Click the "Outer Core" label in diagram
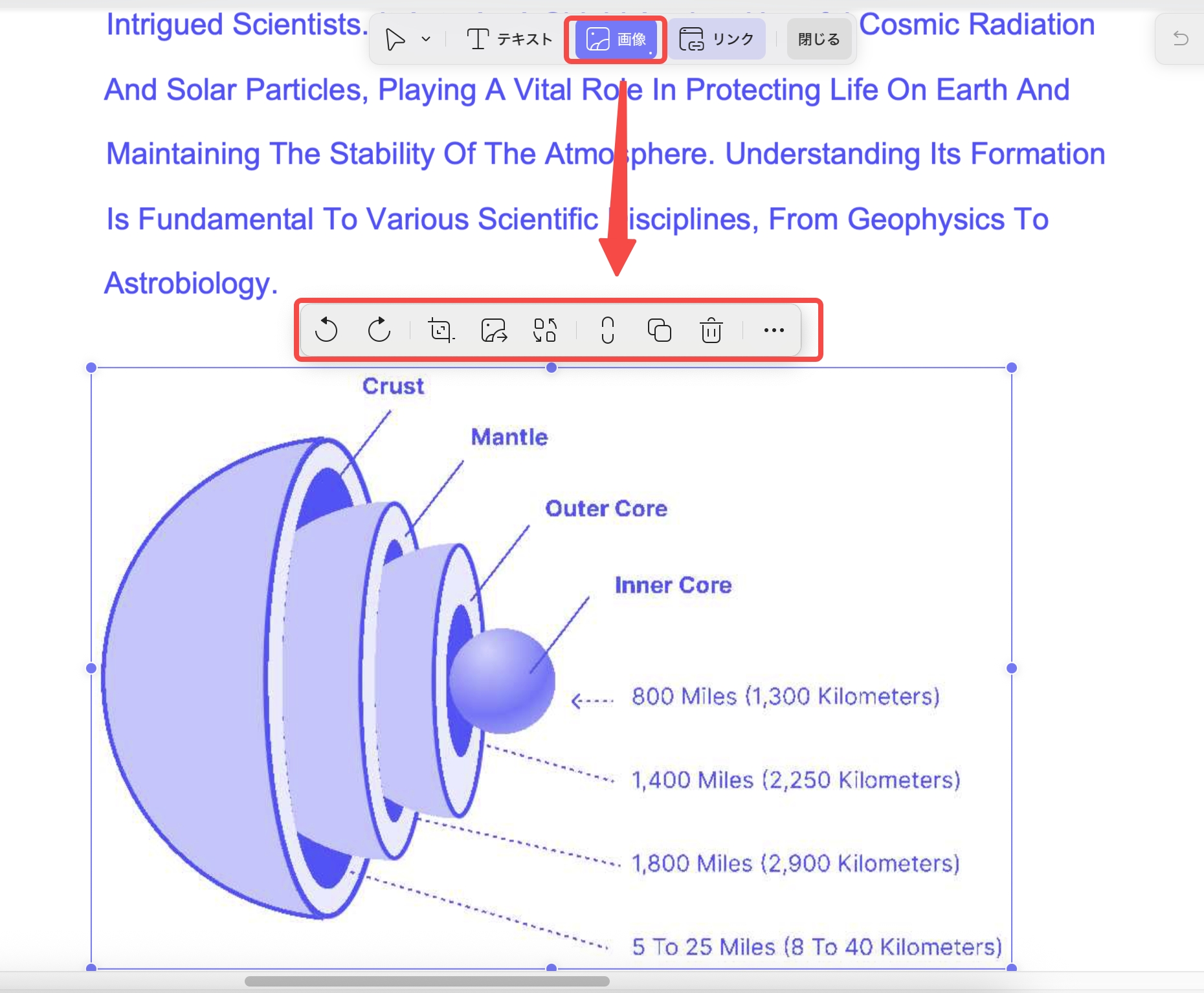 click(x=606, y=509)
